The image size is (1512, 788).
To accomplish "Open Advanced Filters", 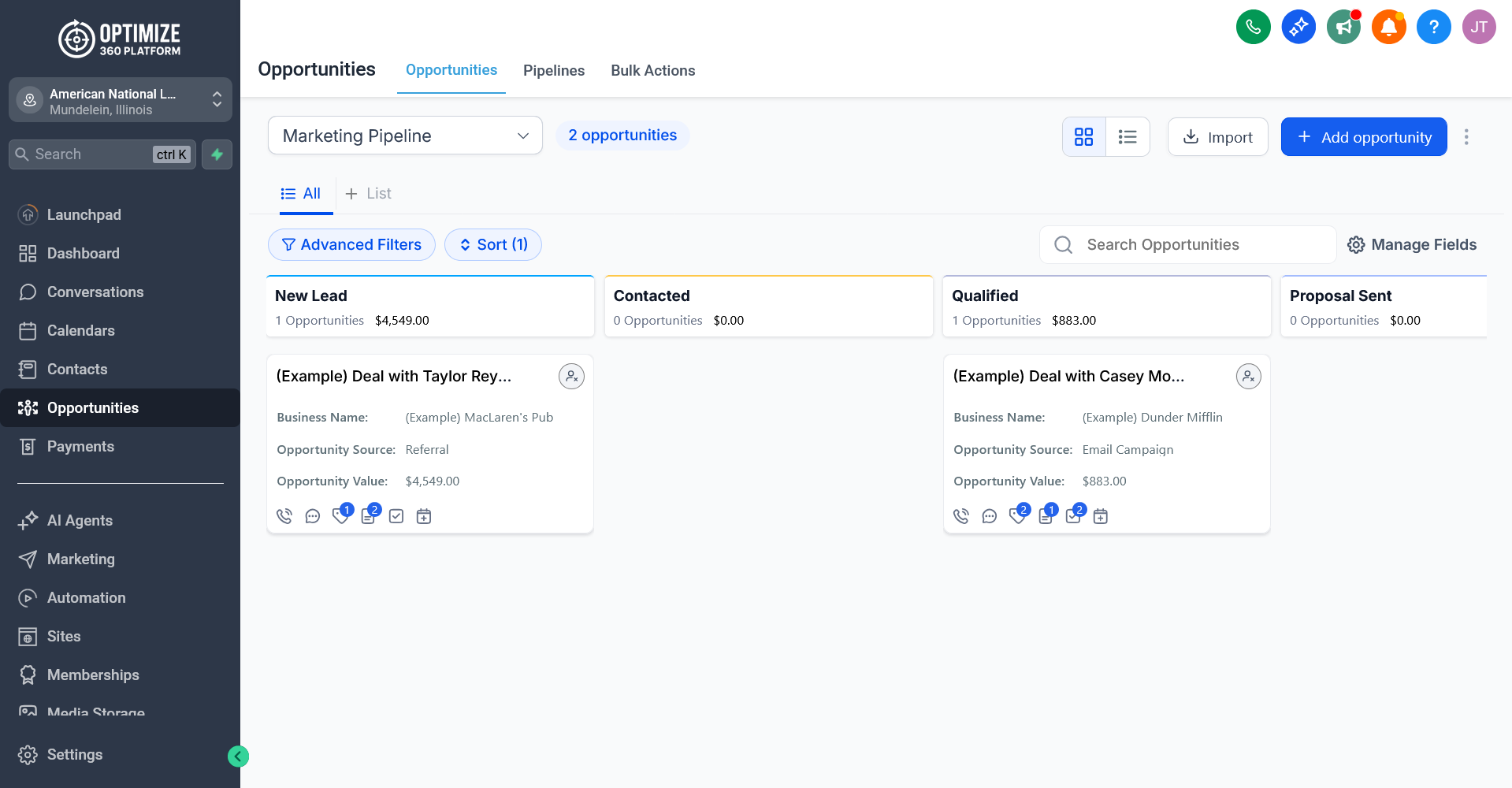I will point(351,245).
